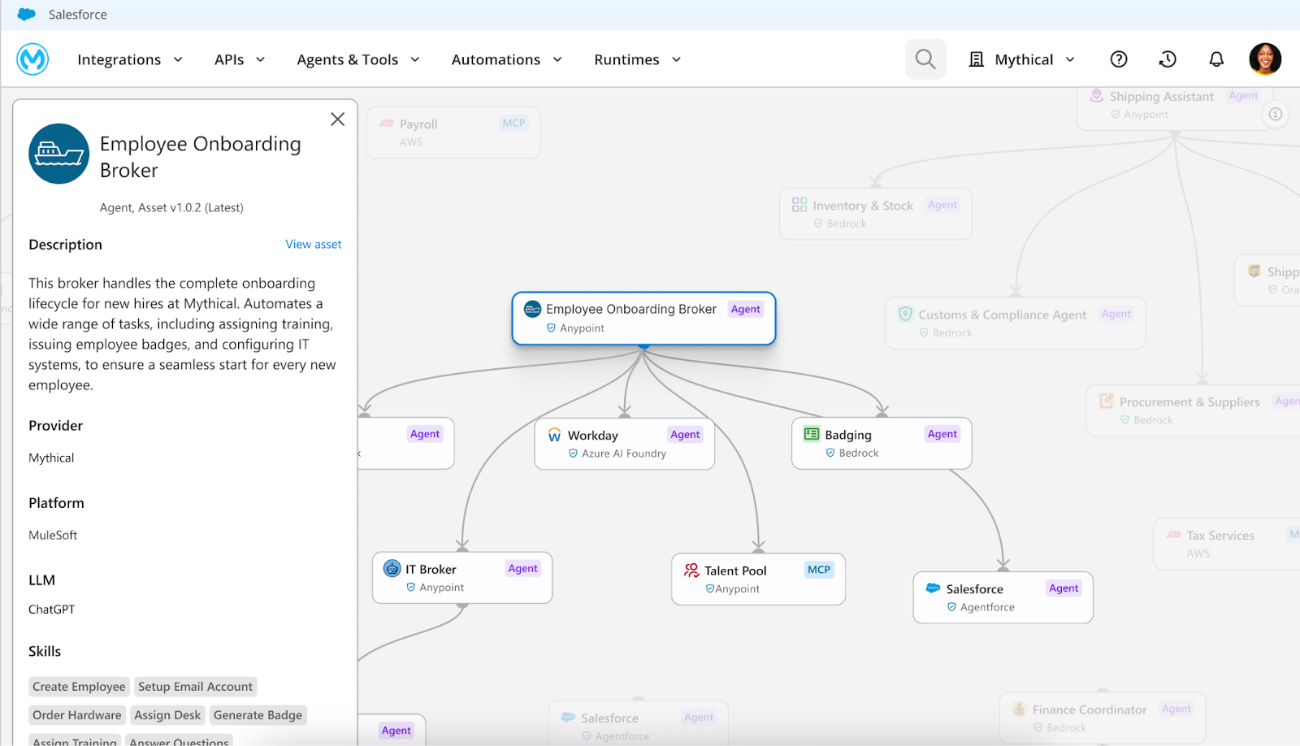The image size is (1300, 746).
Task: Select the Create Employee skill tag
Action: [x=79, y=687]
